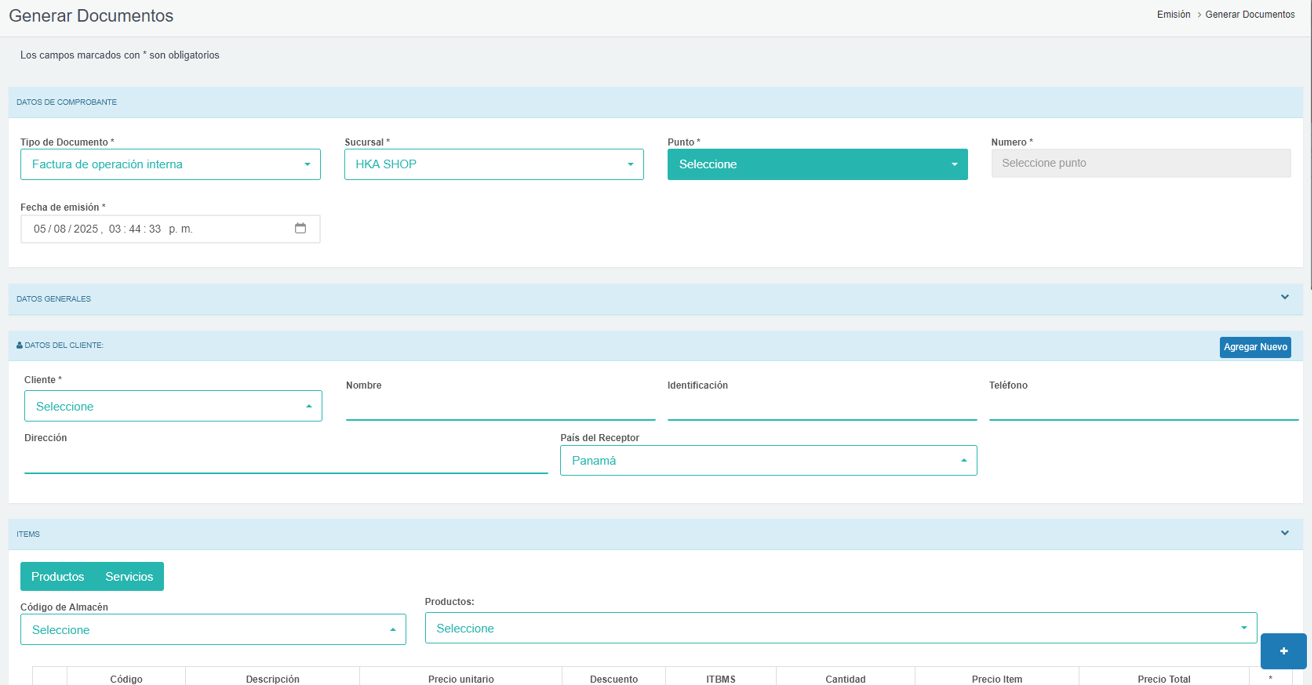Click the Dirección input field
The width and height of the screenshot is (1312, 685).
pos(285,460)
